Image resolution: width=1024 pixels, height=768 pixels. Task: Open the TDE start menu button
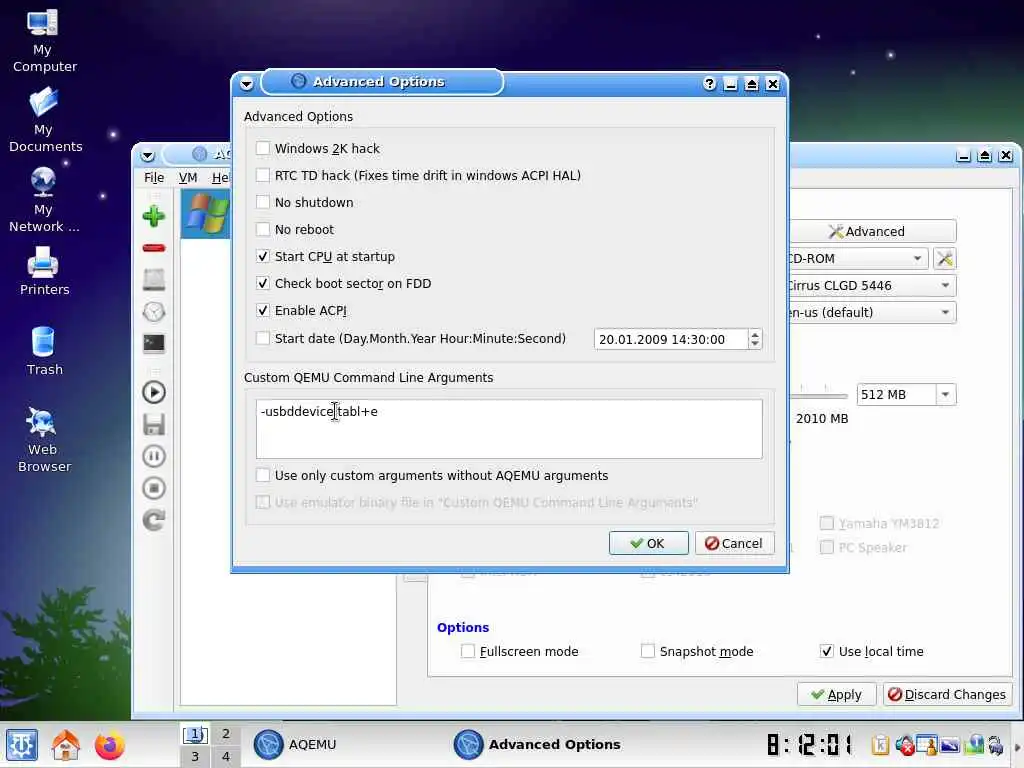(x=22, y=744)
